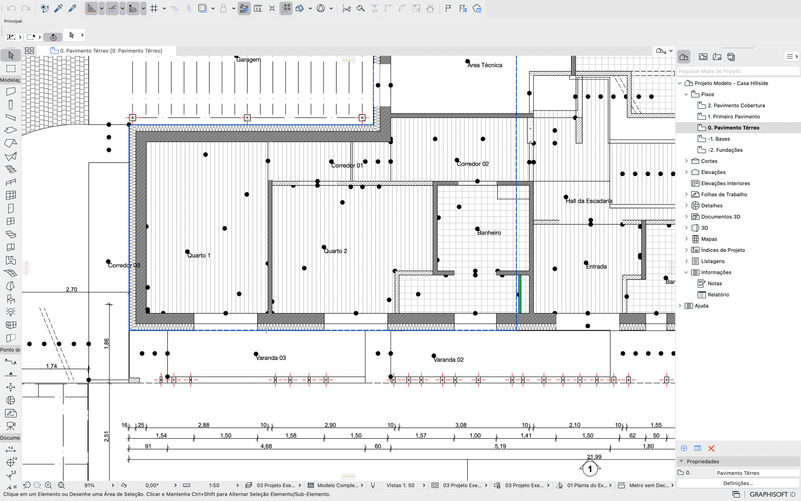Click the GRAPHISOFT ID status bar label
Image resolution: width=801 pixels, height=501 pixels.
(x=772, y=494)
